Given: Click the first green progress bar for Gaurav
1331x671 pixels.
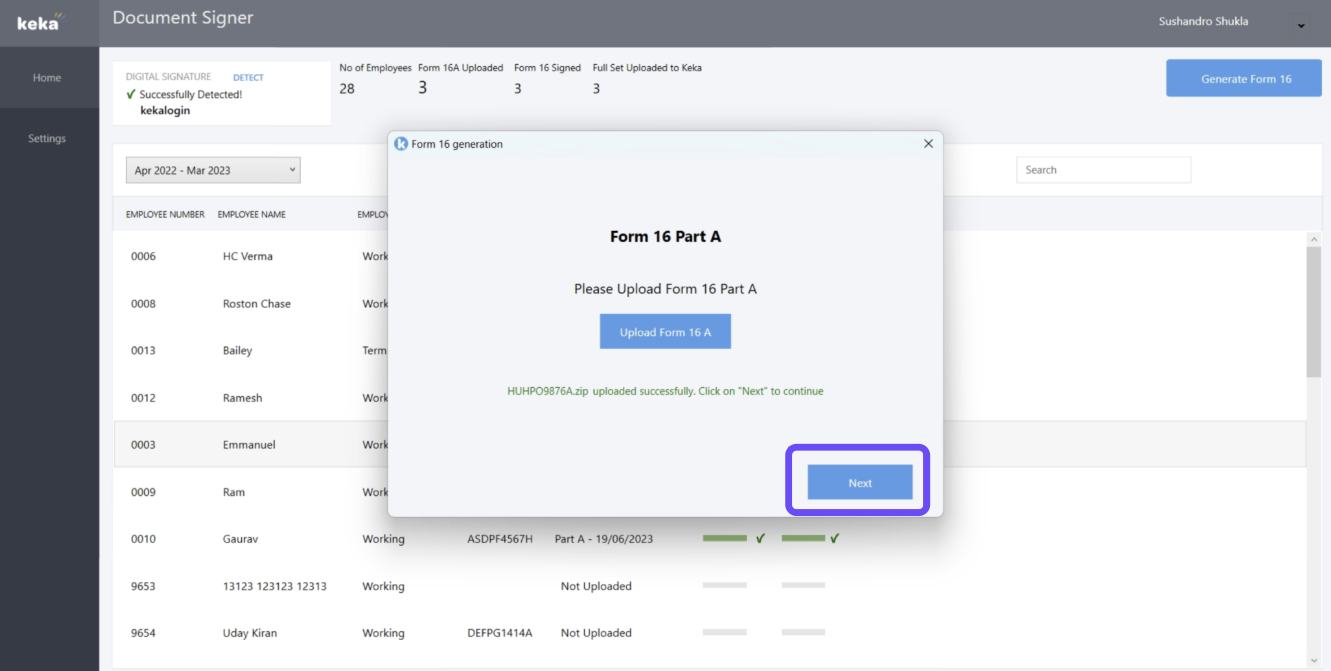Looking at the screenshot, I should click(725, 539).
